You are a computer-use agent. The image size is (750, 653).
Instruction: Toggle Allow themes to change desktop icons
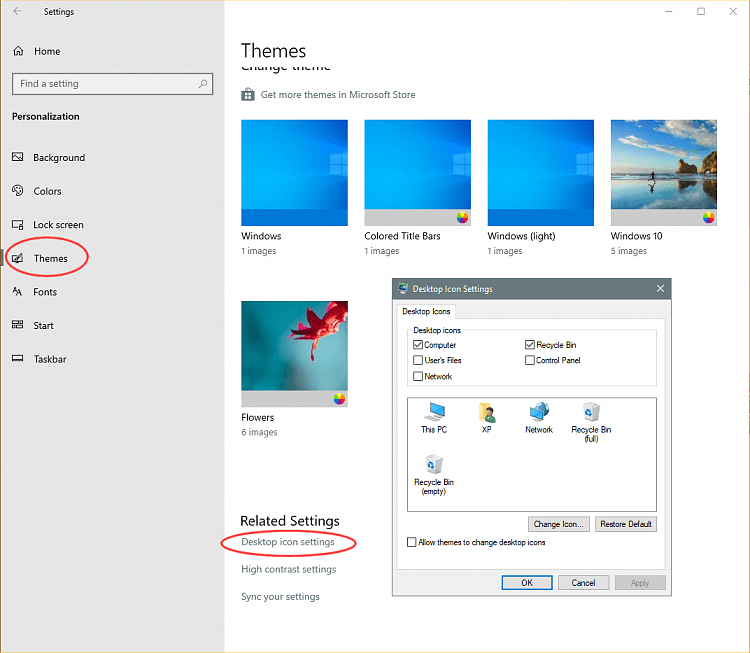tap(411, 542)
